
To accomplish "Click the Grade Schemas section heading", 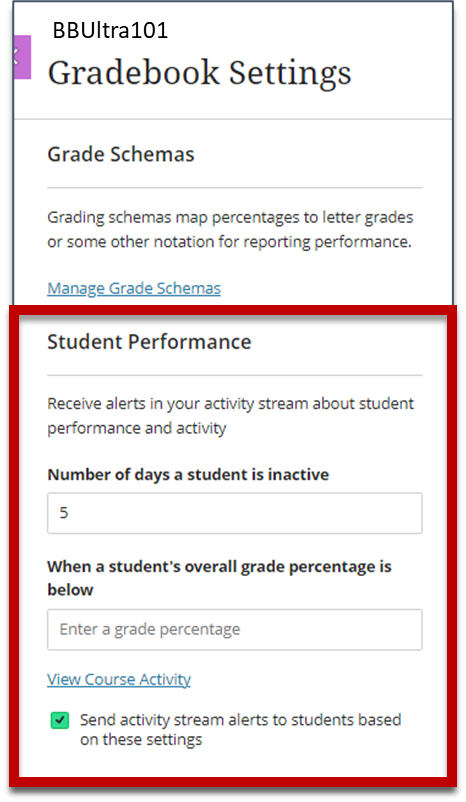I will [x=121, y=154].
